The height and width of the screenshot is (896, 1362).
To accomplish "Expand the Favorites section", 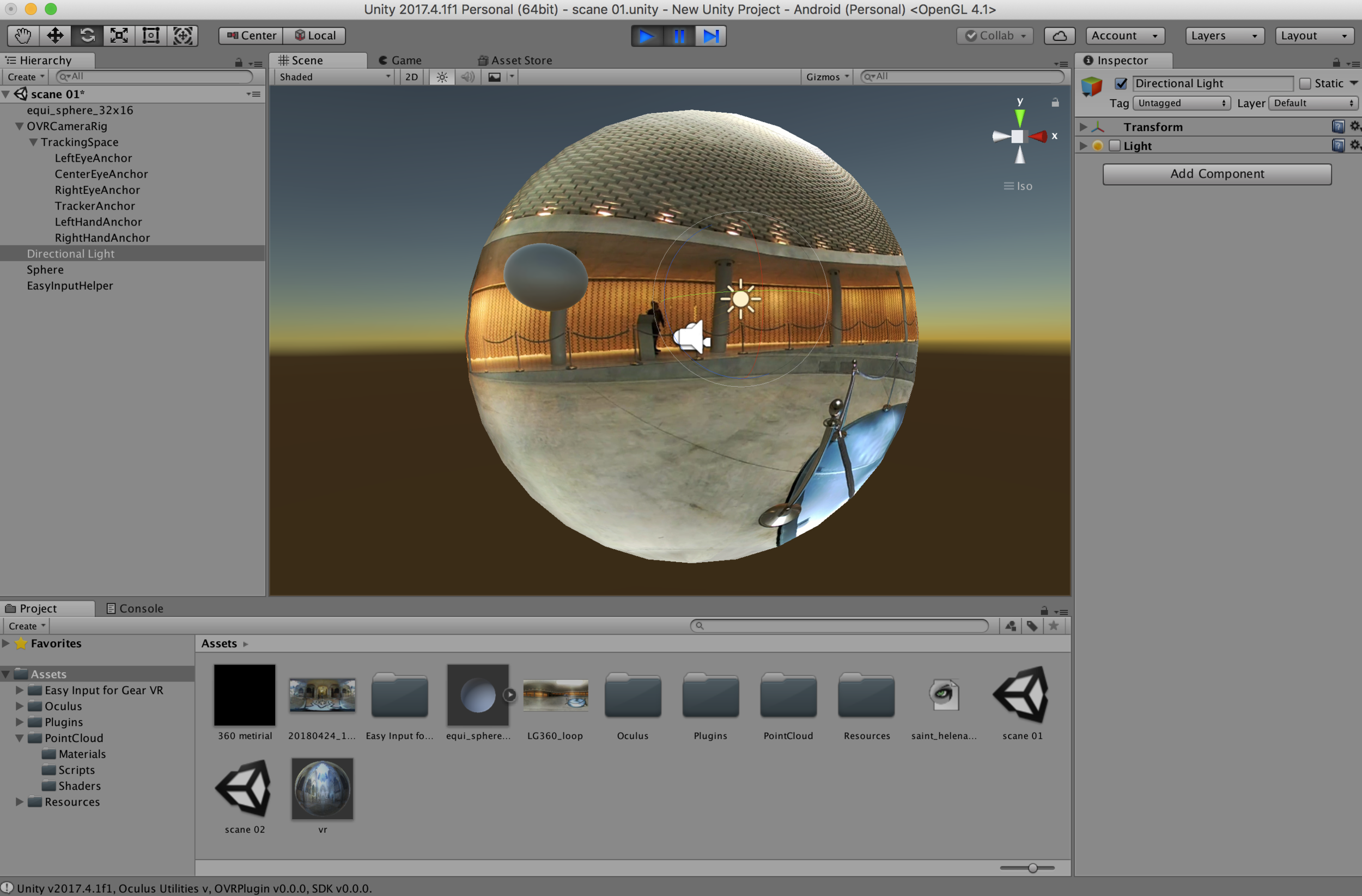I will tap(6, 643).
